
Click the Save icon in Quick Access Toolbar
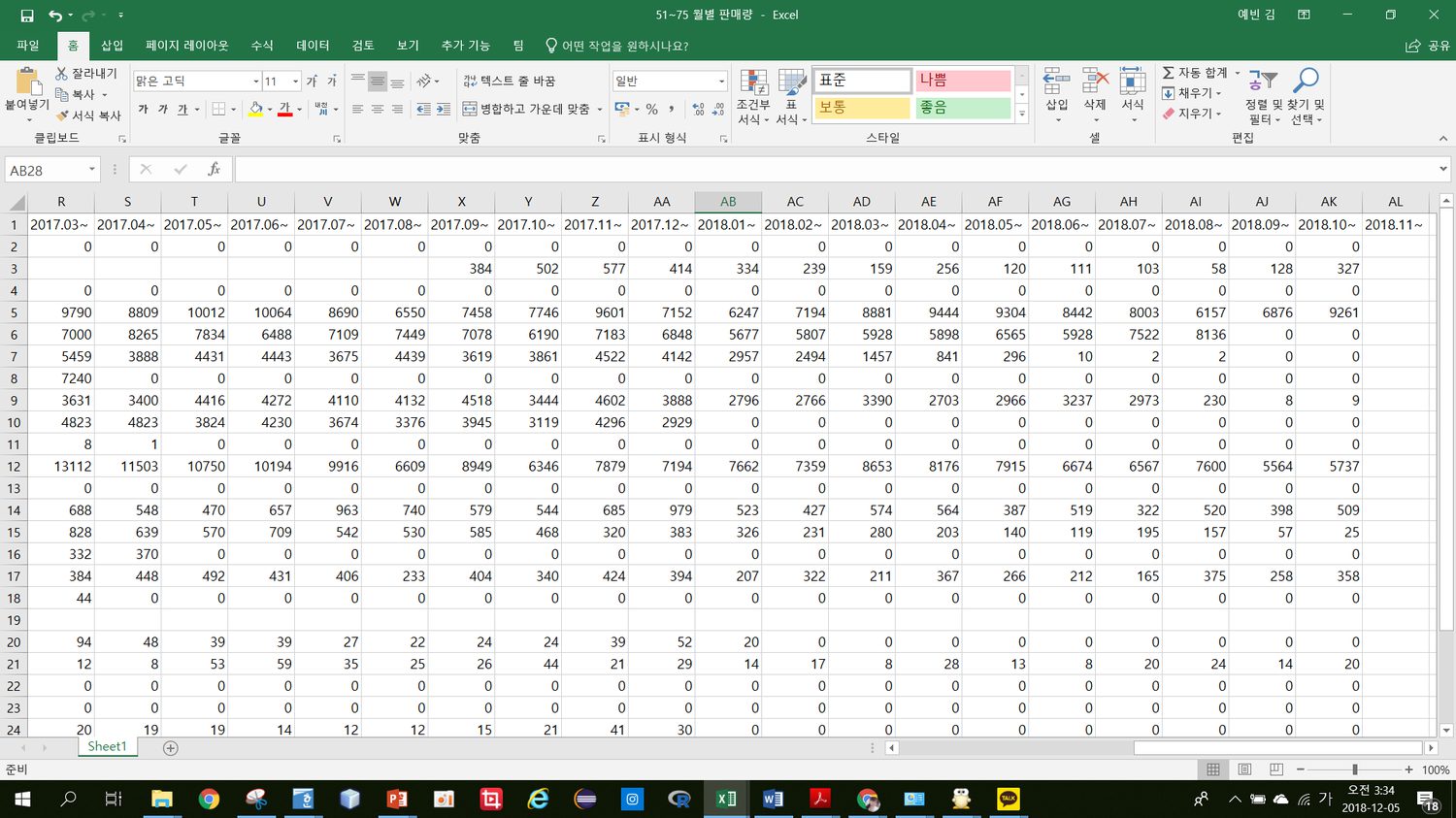[x=27, y=16]
